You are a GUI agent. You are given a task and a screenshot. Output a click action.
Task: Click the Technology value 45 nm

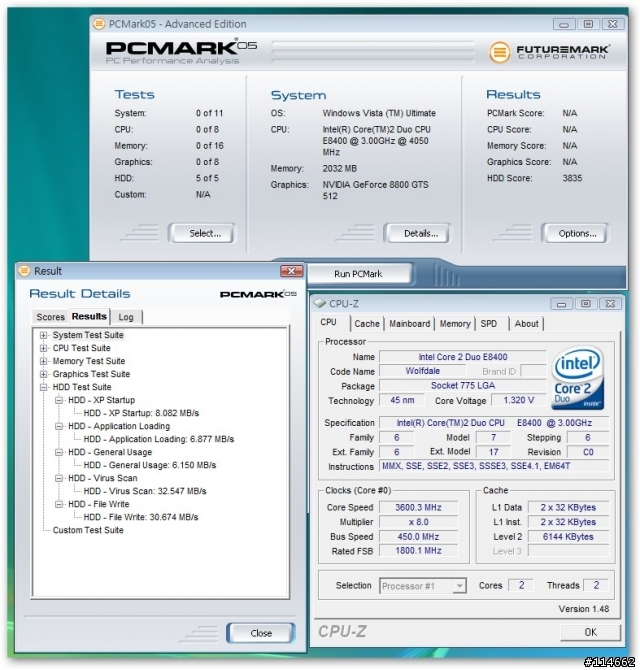402,400
